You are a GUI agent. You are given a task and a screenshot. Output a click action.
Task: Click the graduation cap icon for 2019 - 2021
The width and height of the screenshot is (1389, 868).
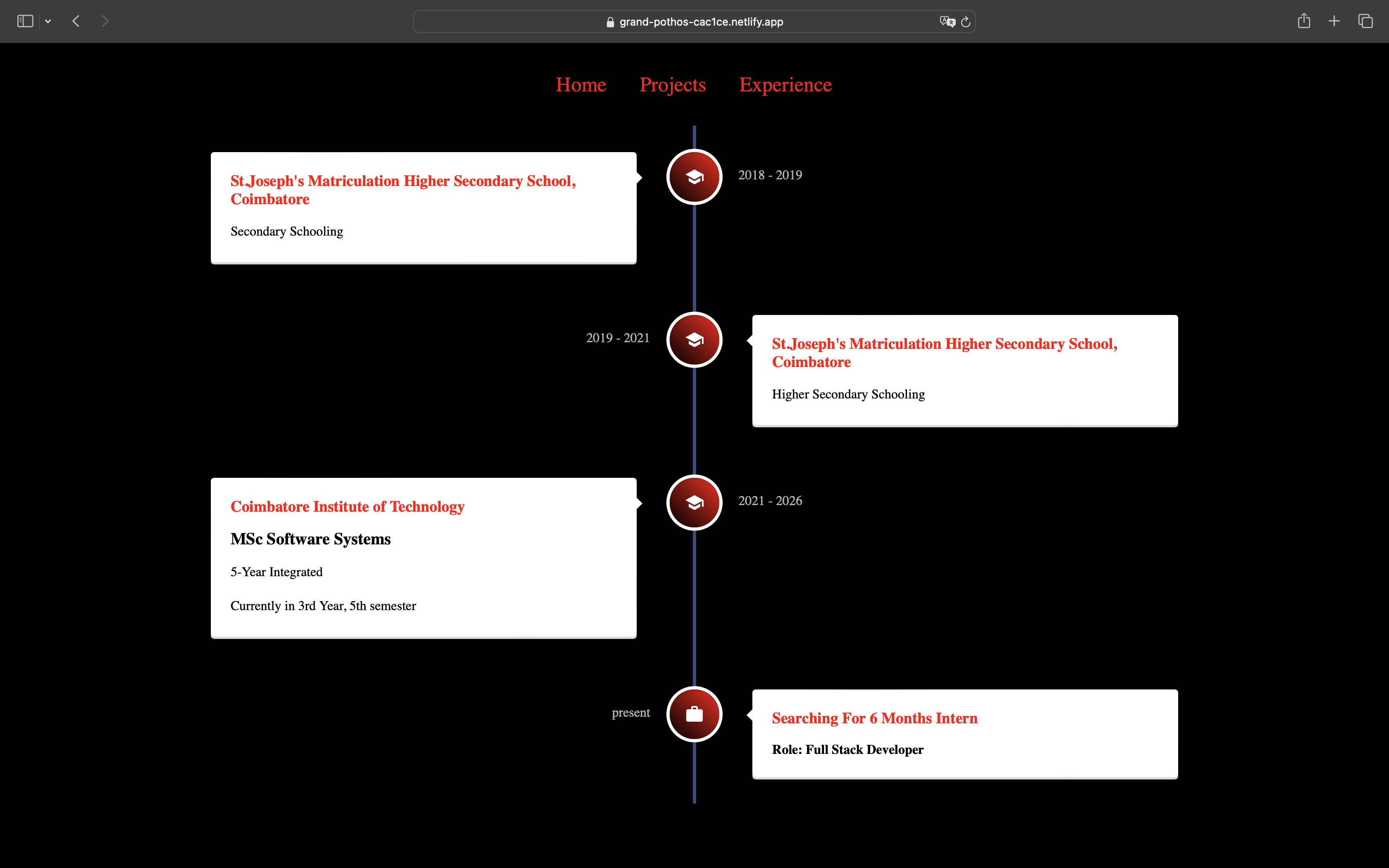coord(694,340)
